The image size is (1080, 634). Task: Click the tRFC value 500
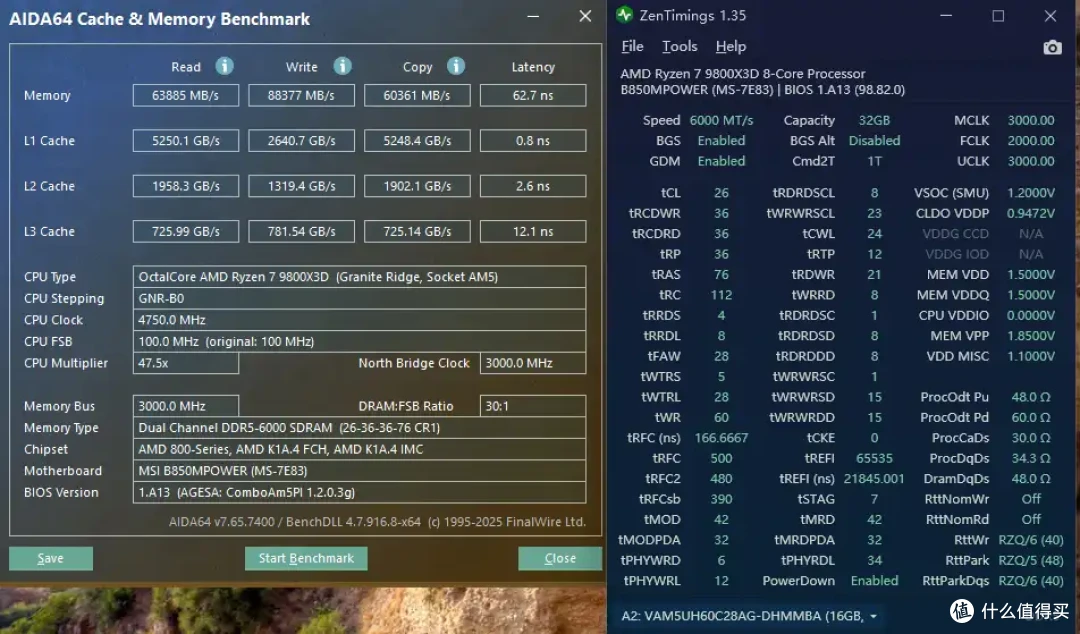[x=721, y=458]
